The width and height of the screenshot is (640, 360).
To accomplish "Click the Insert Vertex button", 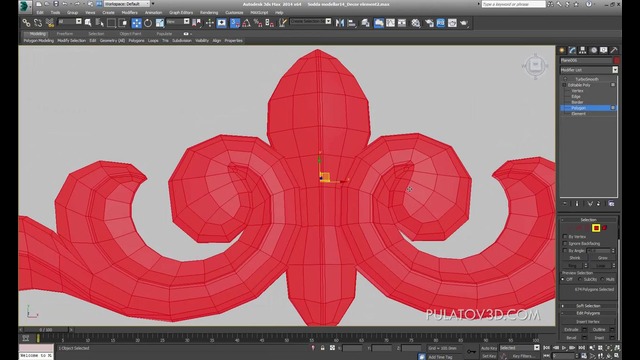I will coord(588,322).
